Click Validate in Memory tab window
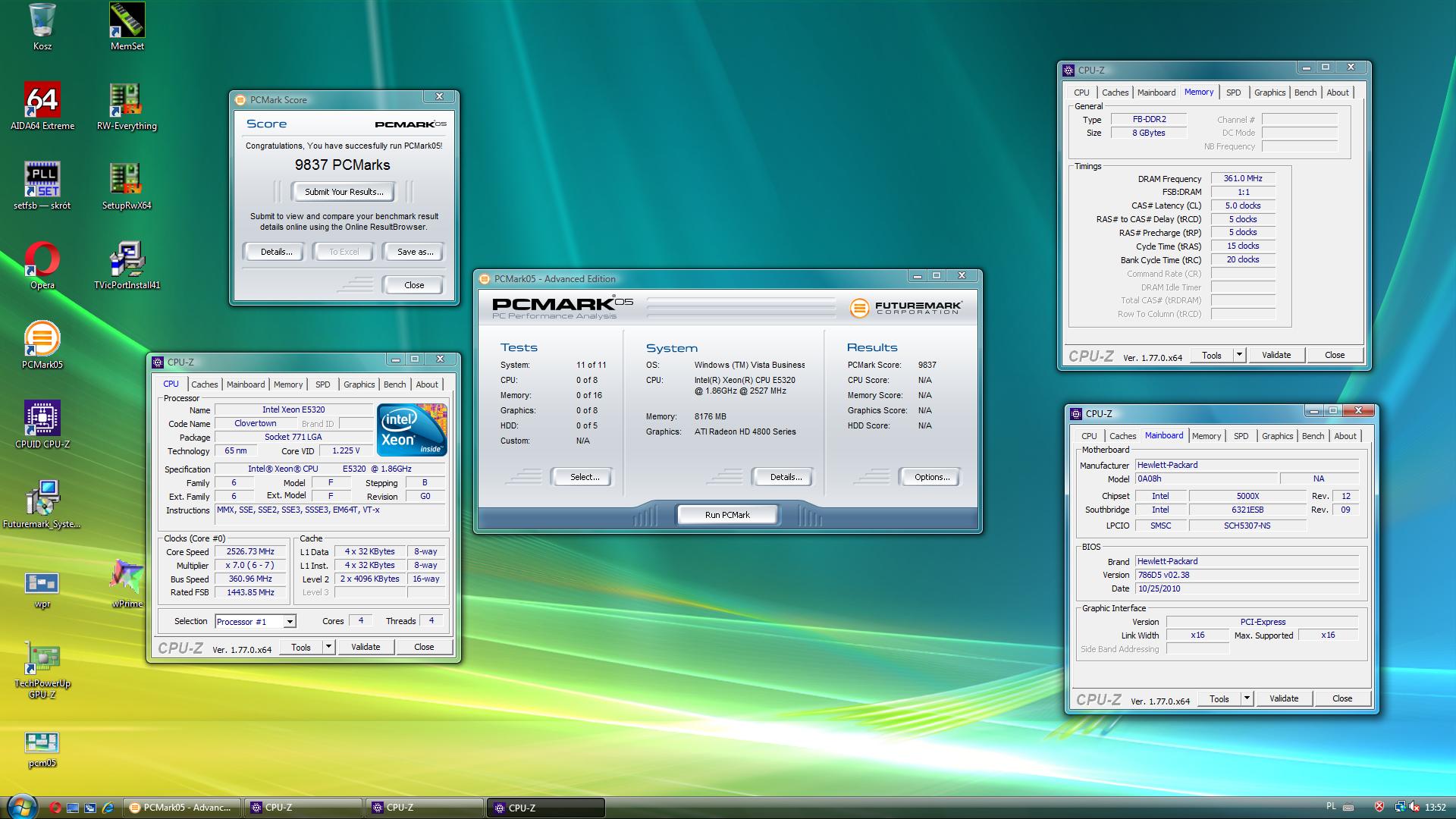Image resolution: width=1456 pixels, height=819 pixels. pos(1276,355)
